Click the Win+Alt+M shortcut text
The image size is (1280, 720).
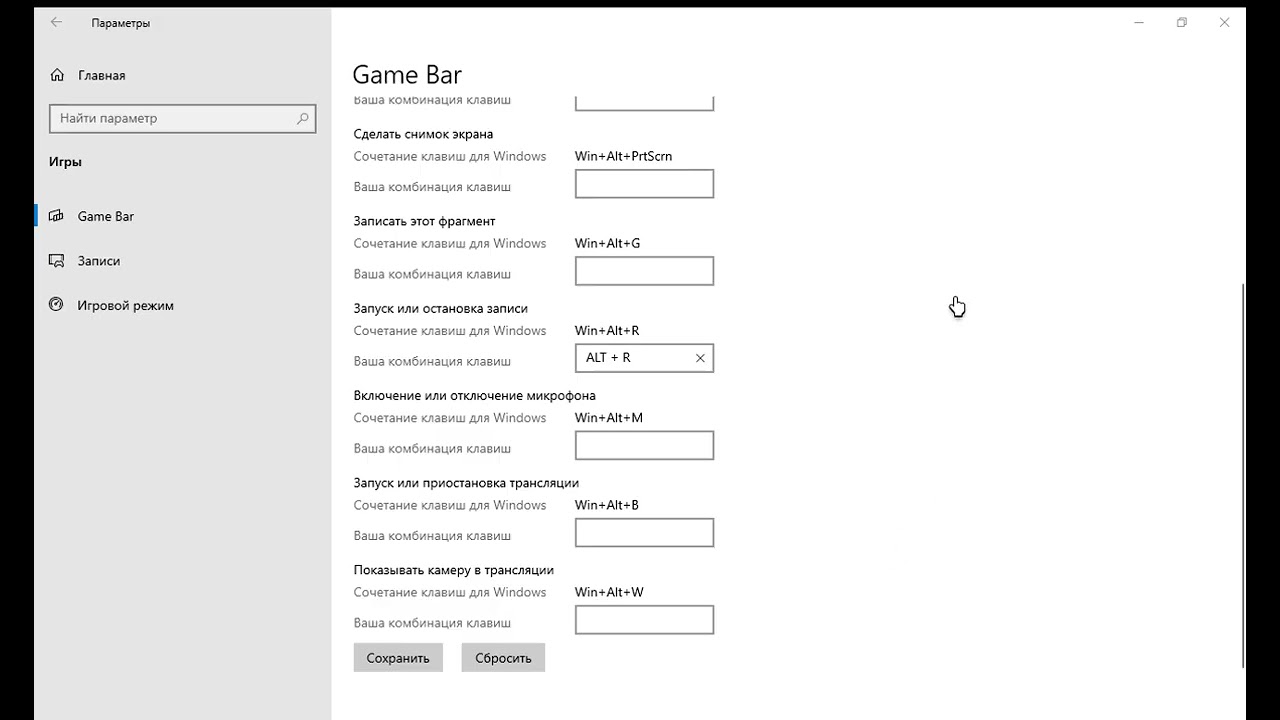pyautogui.click(x=609, y=417)
